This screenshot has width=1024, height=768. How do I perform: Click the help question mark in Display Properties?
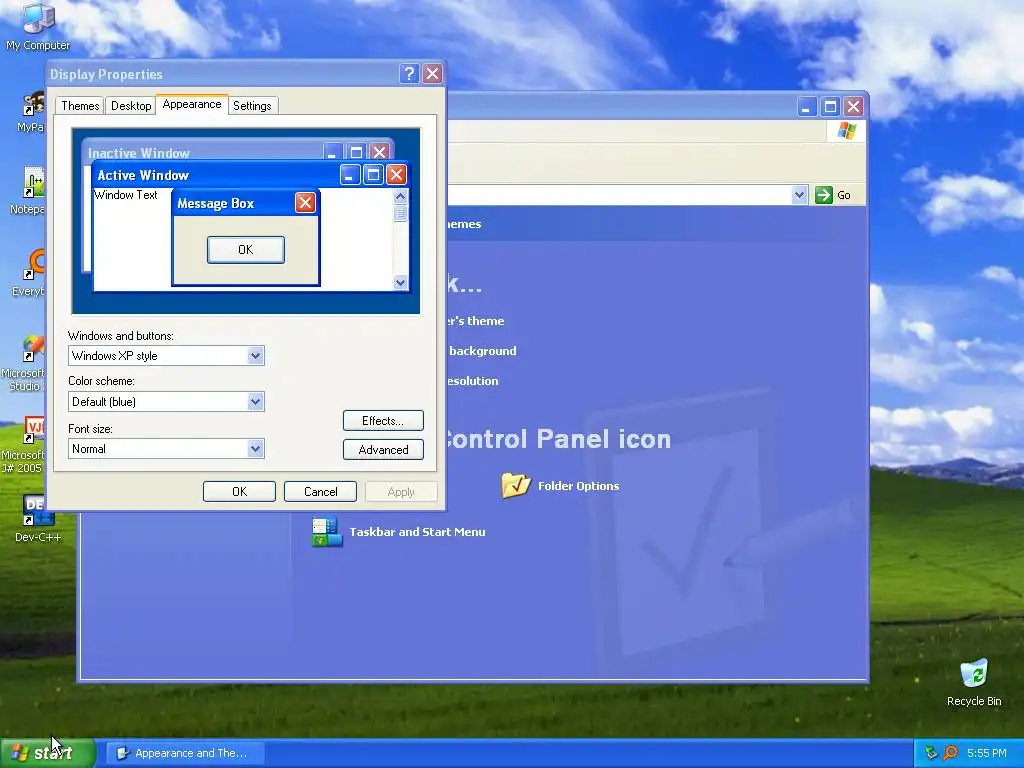409,73
